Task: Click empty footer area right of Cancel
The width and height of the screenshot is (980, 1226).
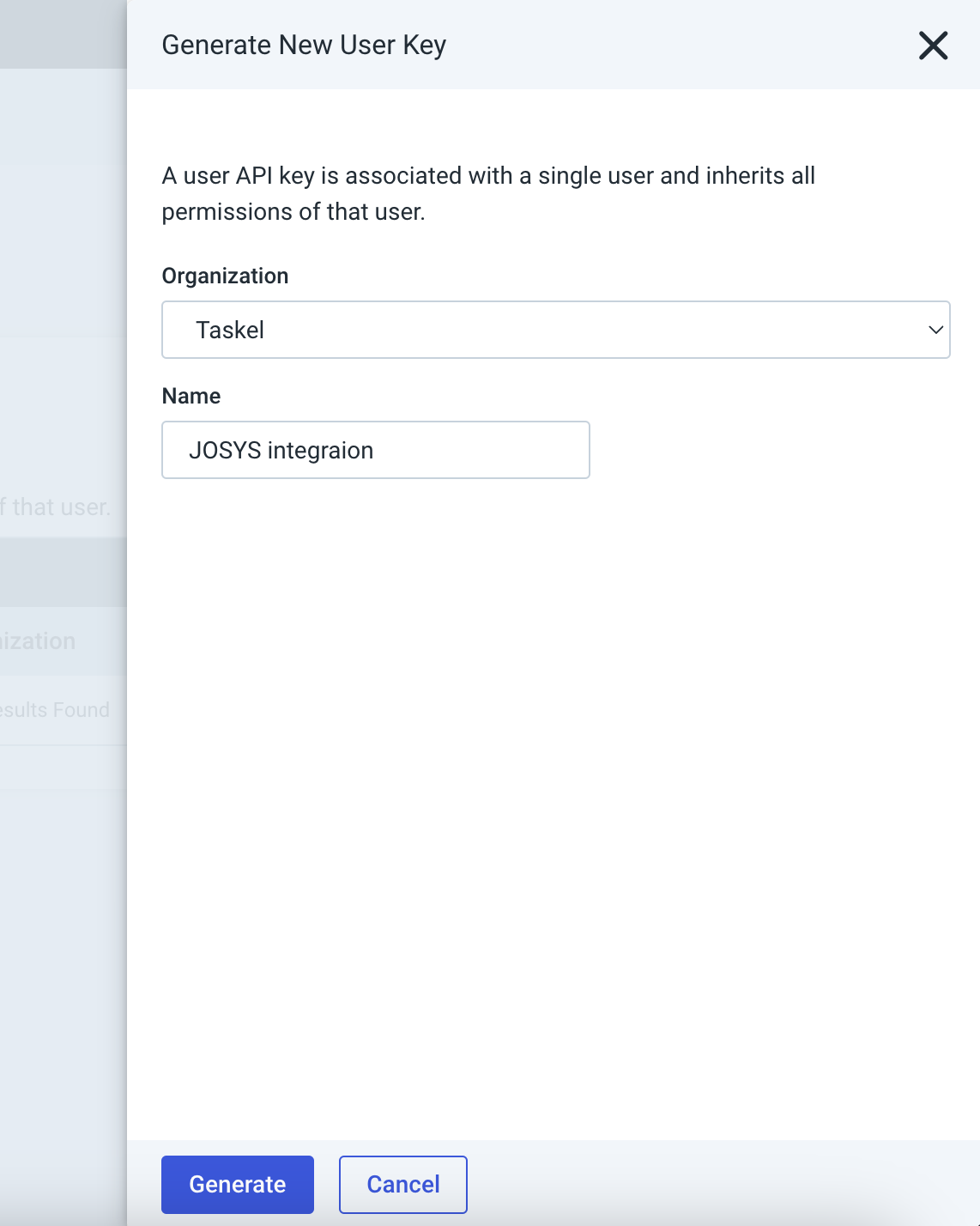Action: point(721,1184)
